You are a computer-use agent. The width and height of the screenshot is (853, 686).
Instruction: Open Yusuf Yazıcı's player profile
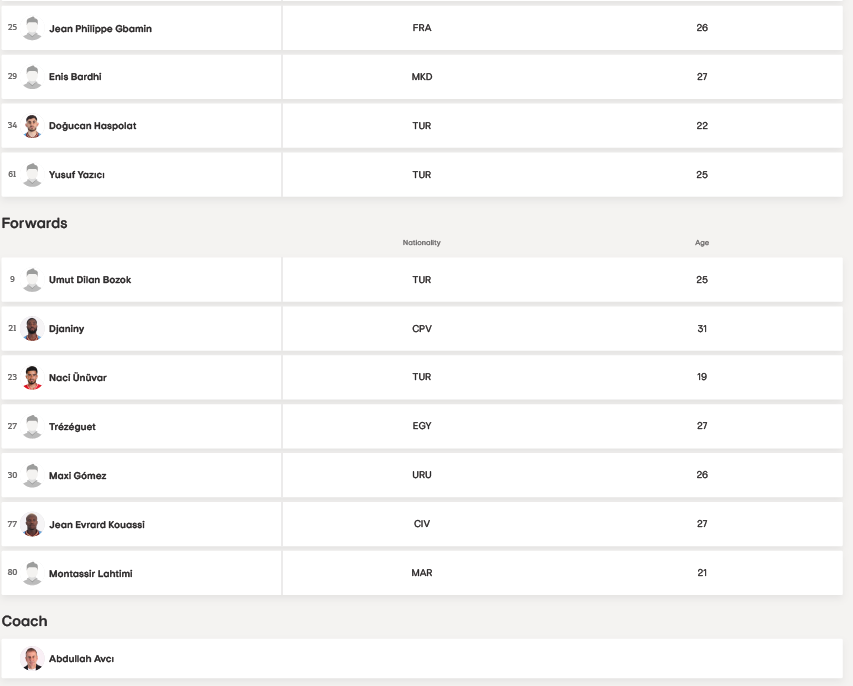[x=77, y=175]
